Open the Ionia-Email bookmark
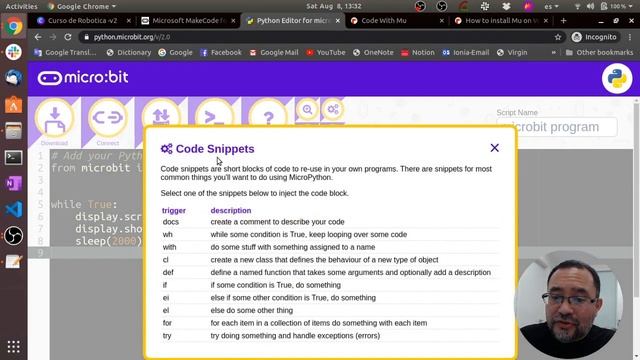Screen dimensions: 640x360 466,52
